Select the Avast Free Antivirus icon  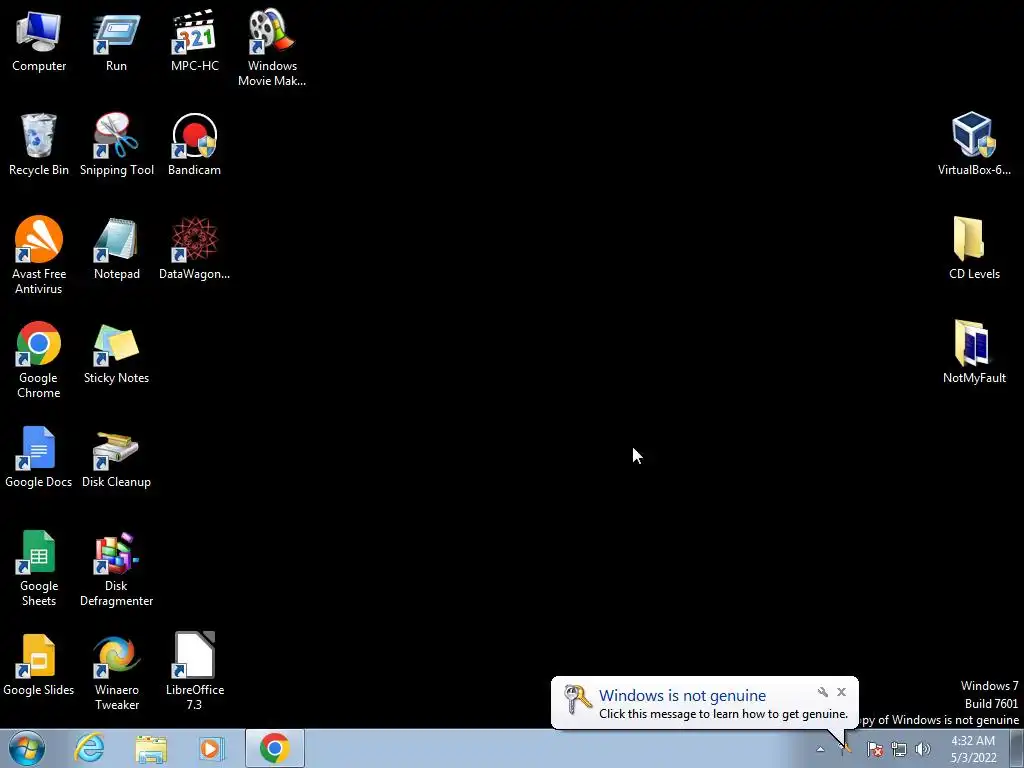39,255
